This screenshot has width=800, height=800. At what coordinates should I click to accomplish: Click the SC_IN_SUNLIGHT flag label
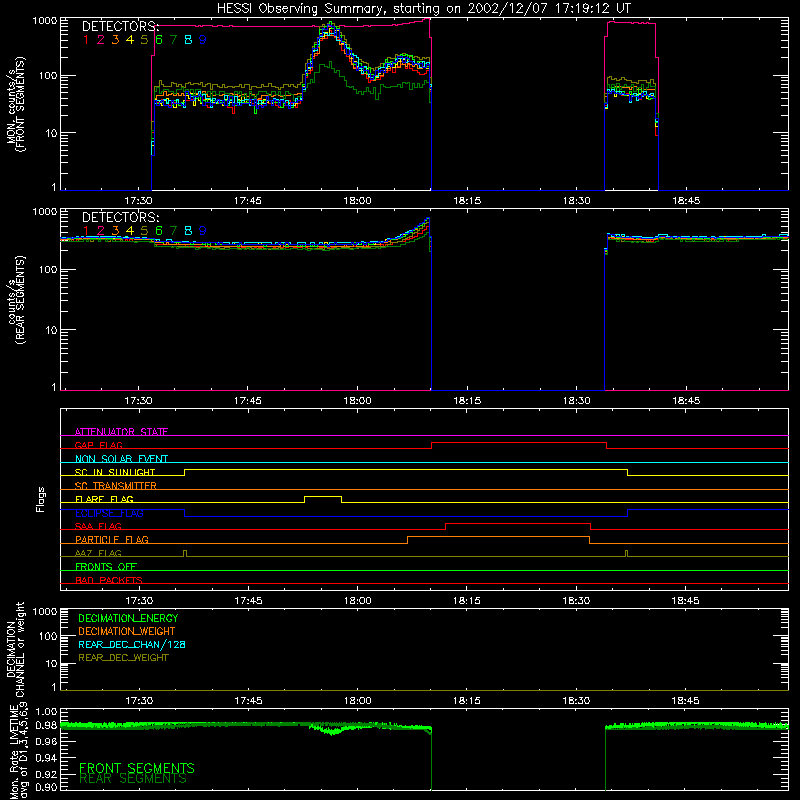(115, 472)
